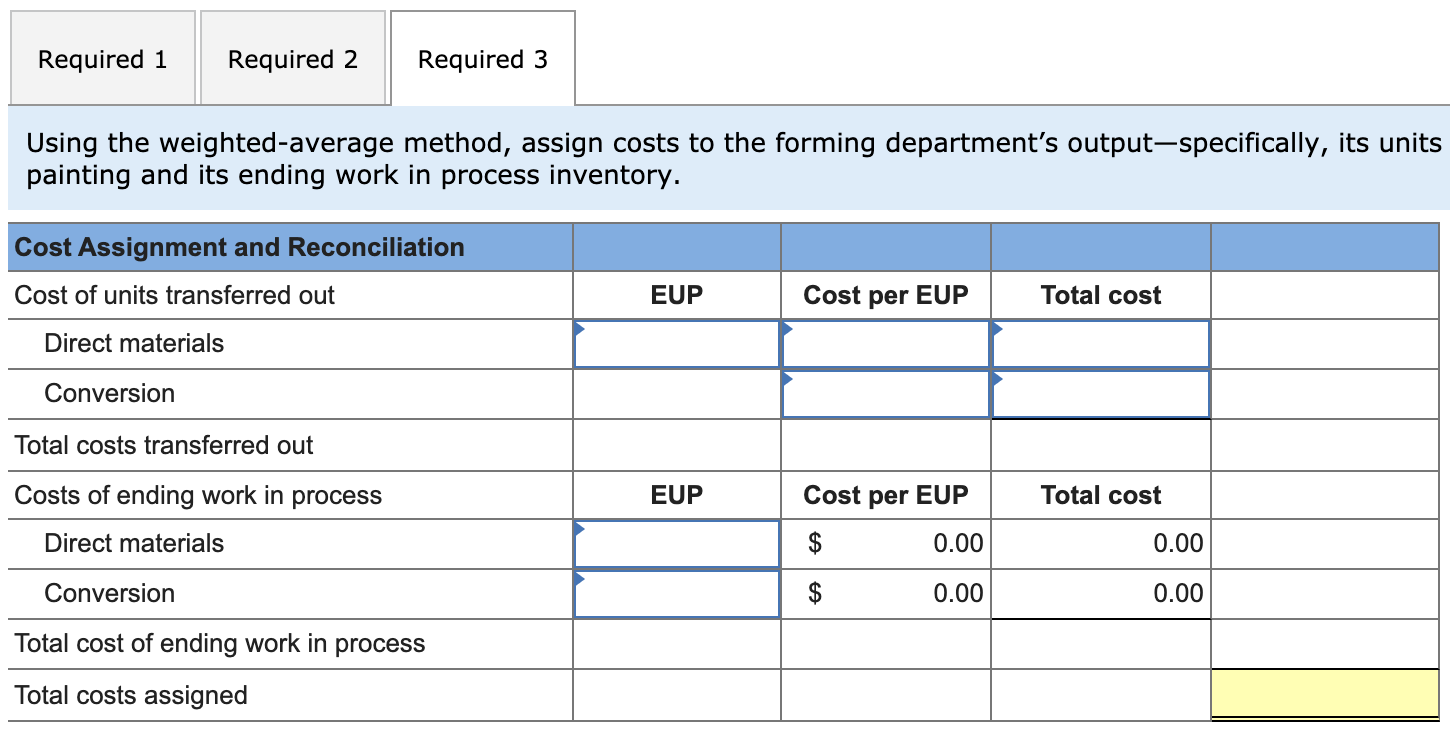Image resolution: width=1450 pixels, height=732 pixels.
Task: Click the Total cost field for Conversion transferred out
Action: [x=1099, y=394]
